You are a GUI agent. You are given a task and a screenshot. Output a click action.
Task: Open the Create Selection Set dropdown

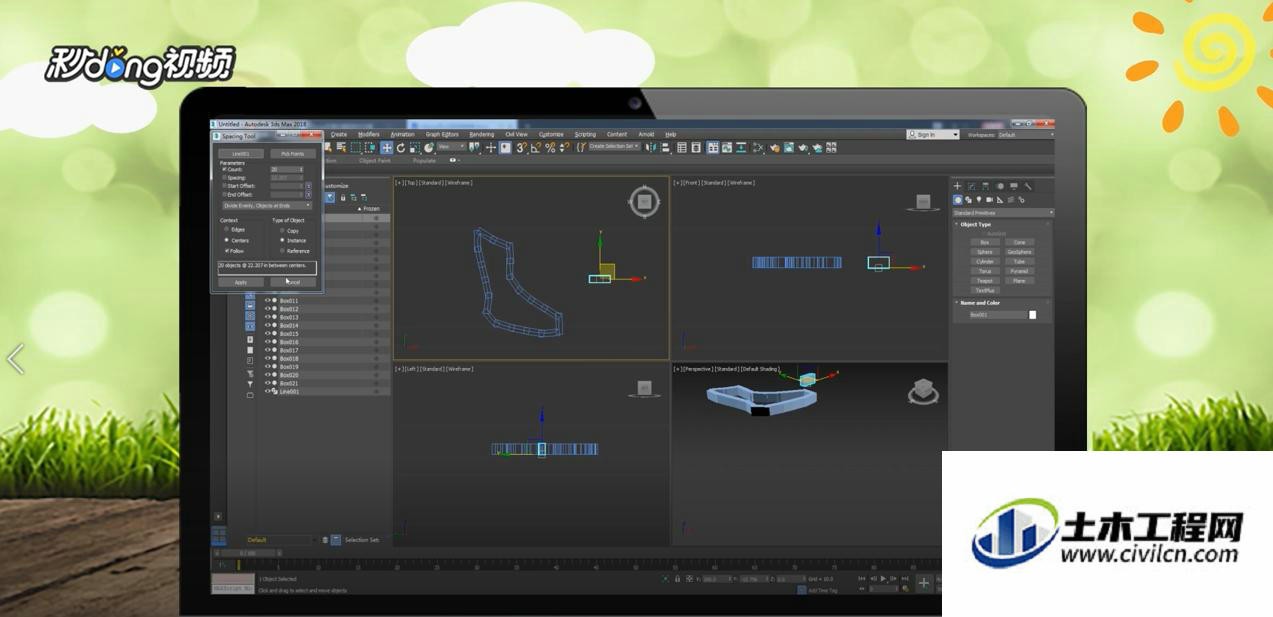tap(614, 146)
